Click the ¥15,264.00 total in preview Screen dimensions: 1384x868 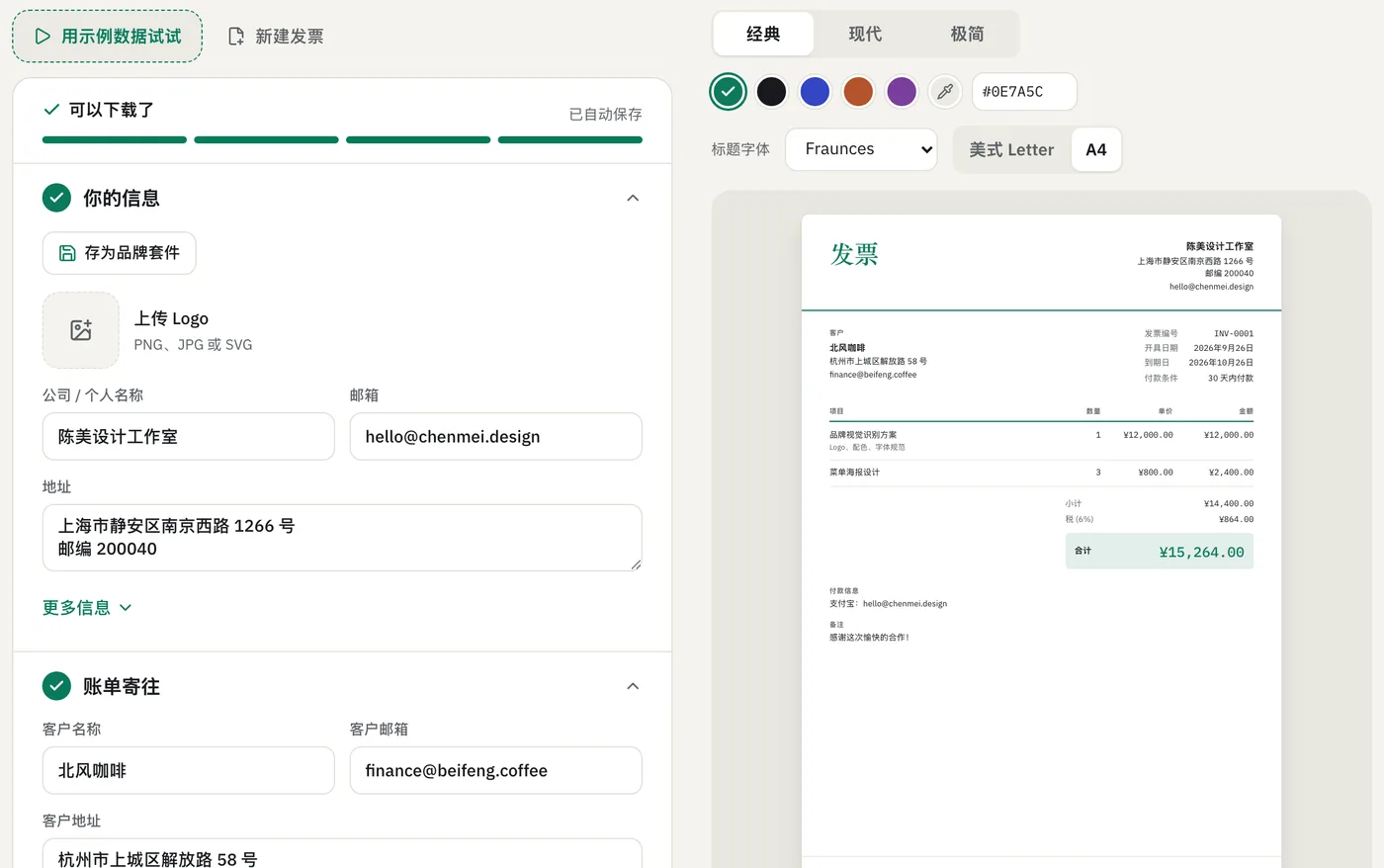point(1201,553)
